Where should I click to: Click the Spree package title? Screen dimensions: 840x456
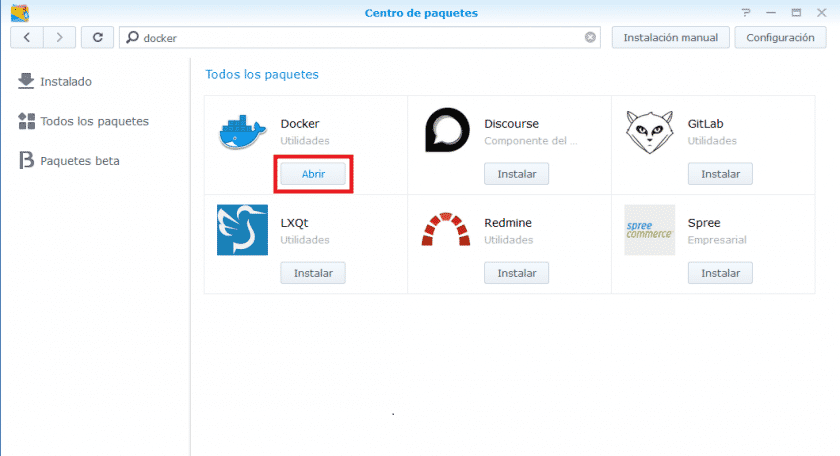704,223
